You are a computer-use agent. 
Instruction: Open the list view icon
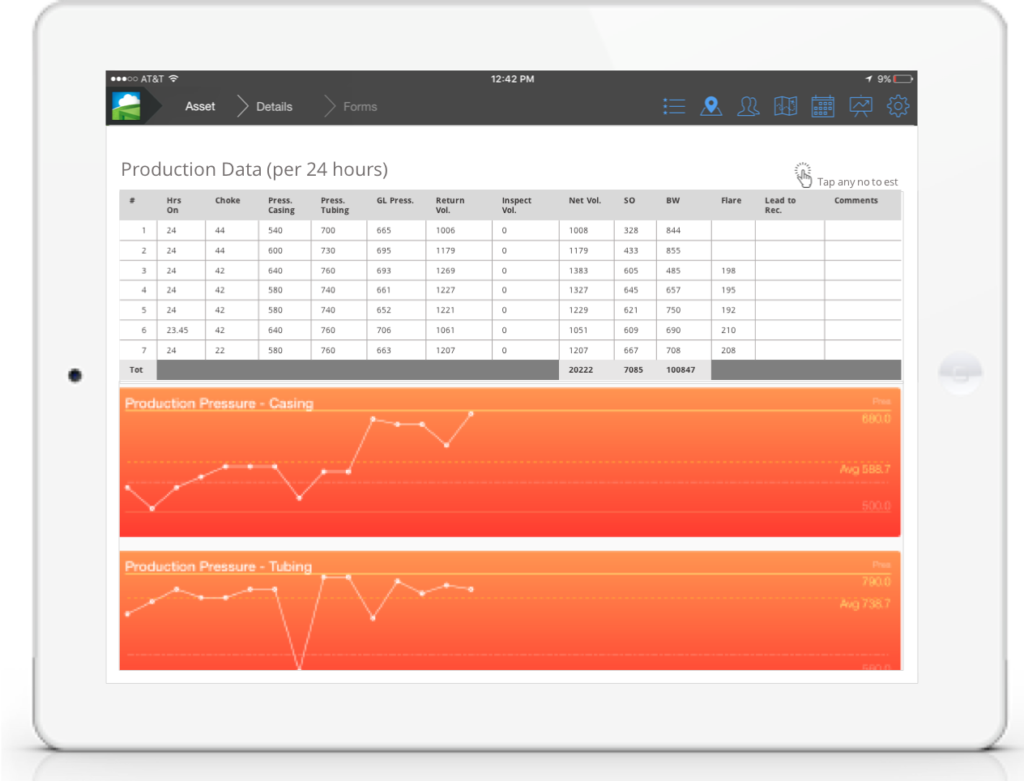(x=674, y=106)
